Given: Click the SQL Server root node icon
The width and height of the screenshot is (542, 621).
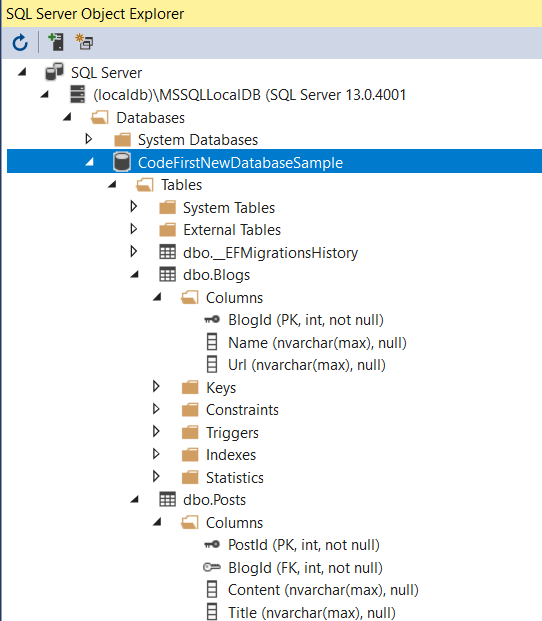Looking at the screenshot, I should pyautogui.click(x=54, y=72).
